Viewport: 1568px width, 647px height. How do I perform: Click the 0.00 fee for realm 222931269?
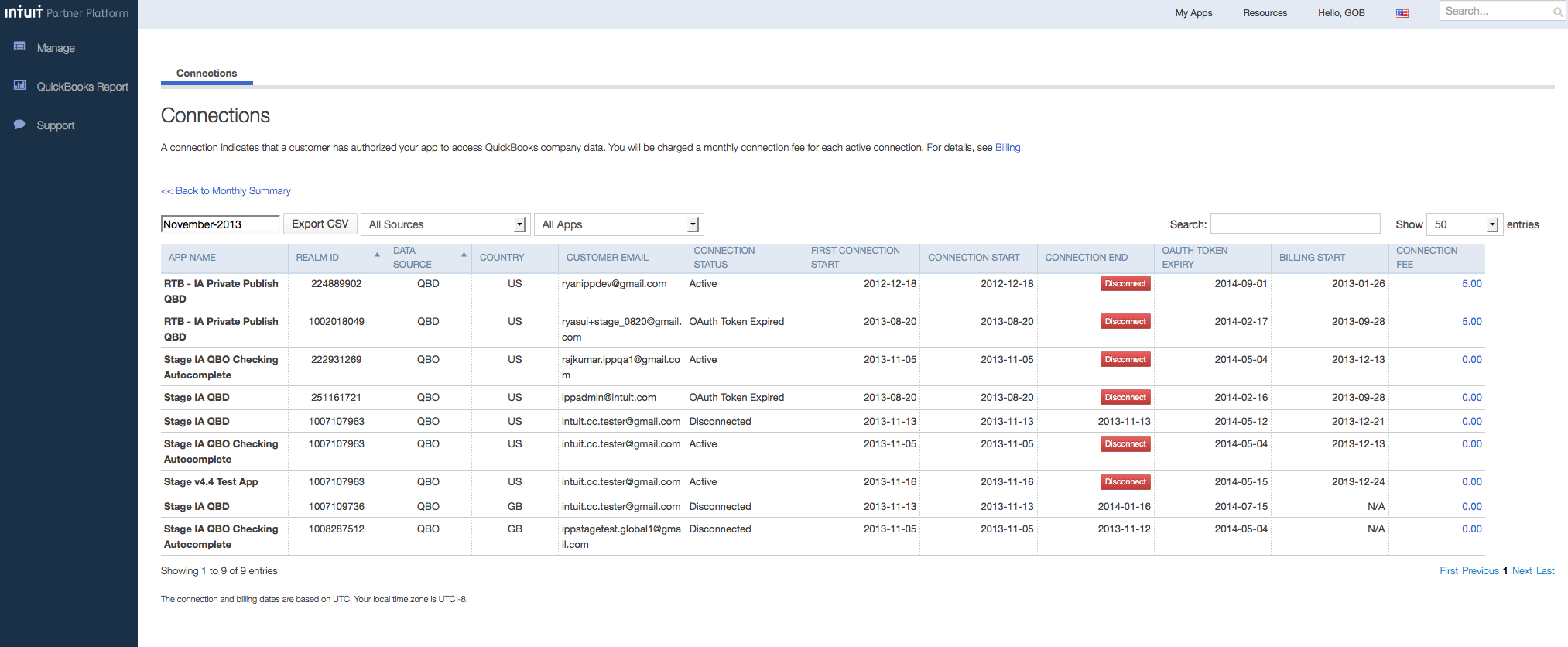coord(1471,360)
